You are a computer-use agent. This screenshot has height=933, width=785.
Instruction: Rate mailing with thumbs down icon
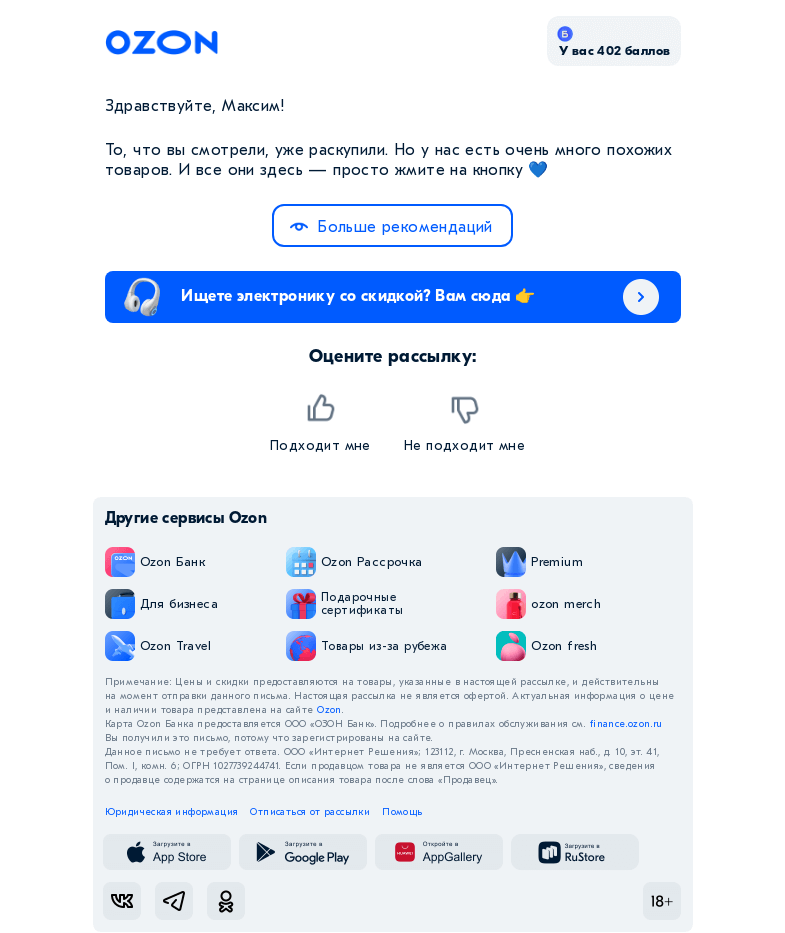coord(465,409)
